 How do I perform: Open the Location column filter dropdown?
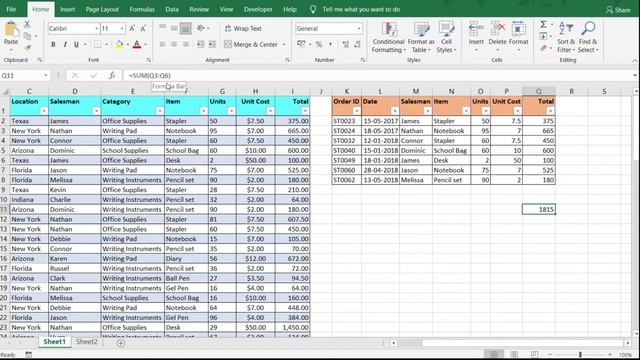(x=44, y=111)
